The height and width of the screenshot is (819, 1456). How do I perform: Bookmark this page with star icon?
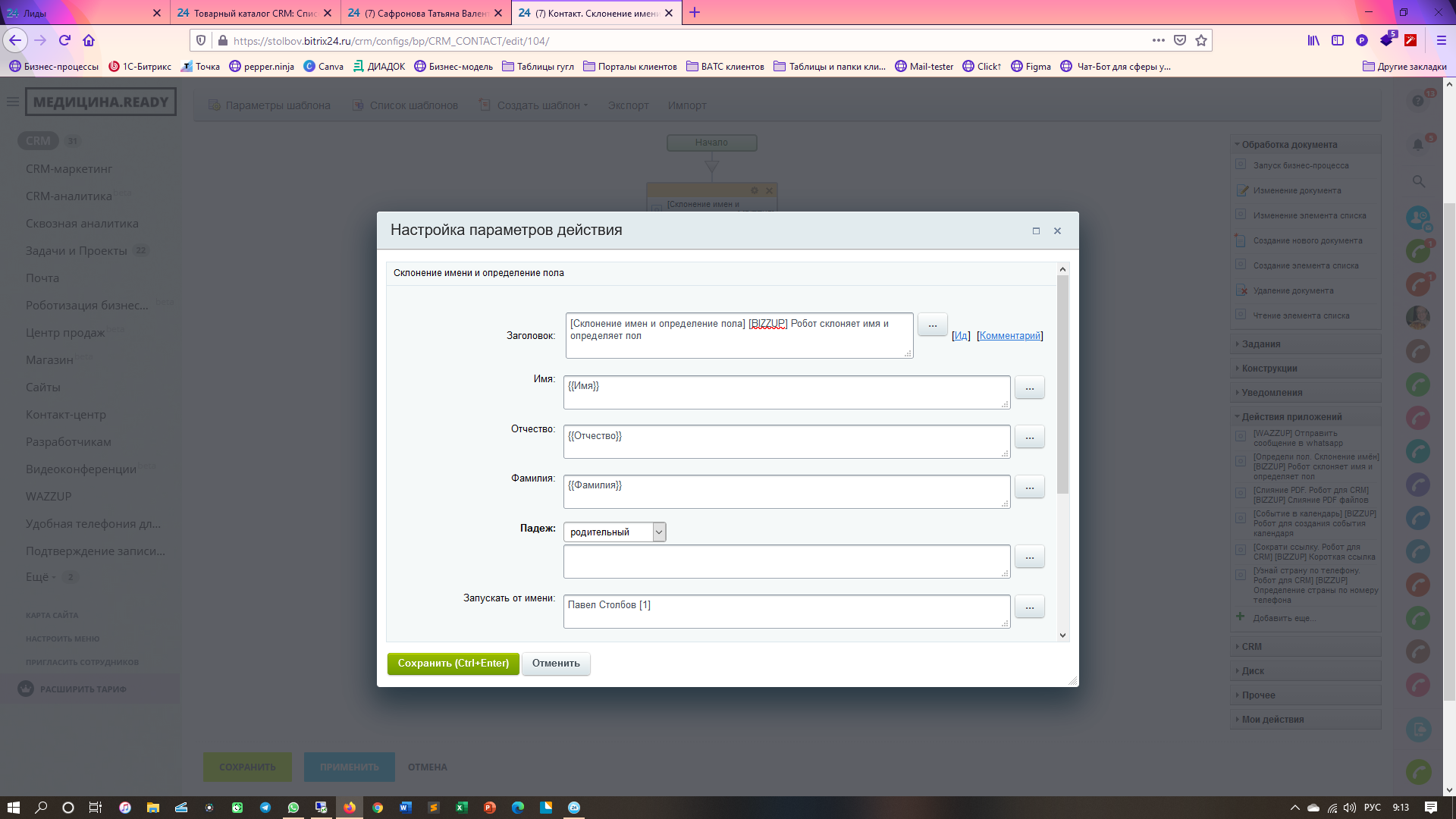1201,40
